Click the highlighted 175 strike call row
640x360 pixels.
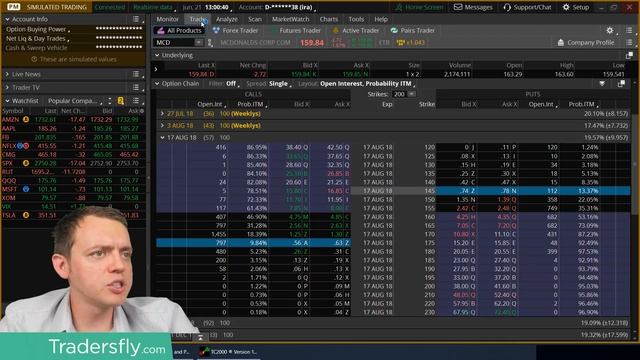coord(253,243)
